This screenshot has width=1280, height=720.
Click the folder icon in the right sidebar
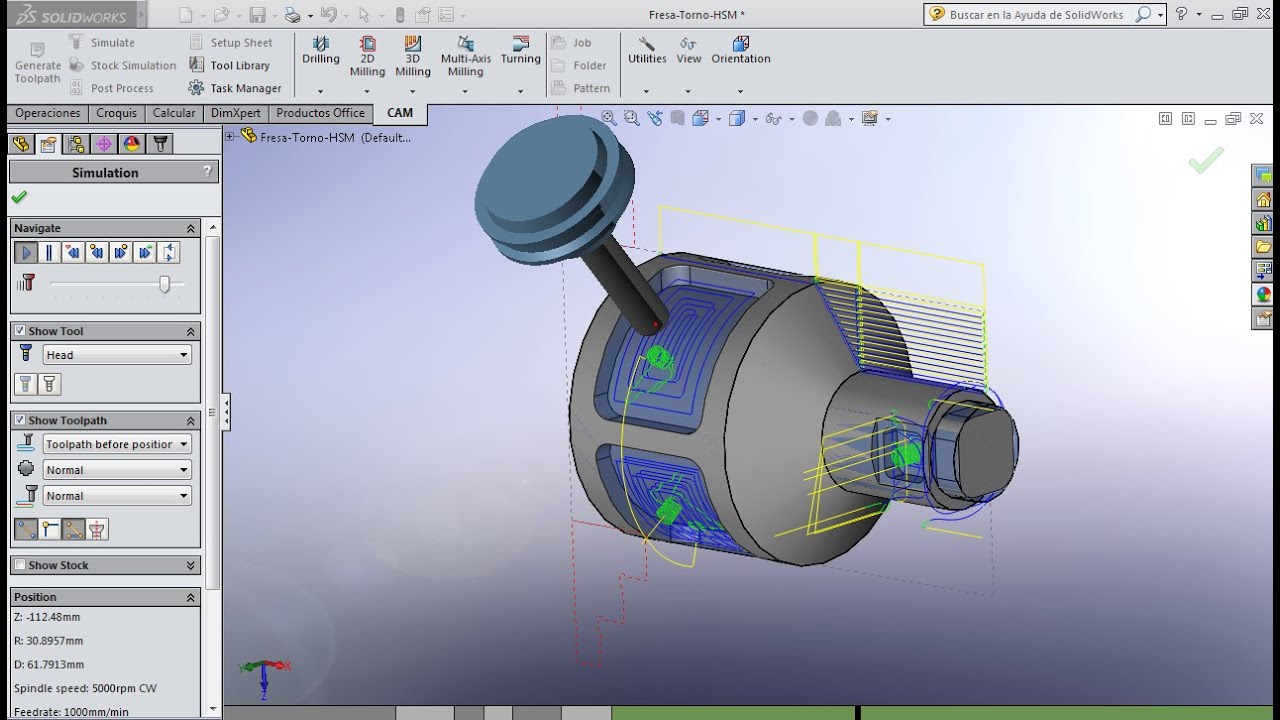pyautogui.click(x=1263, y=247)
